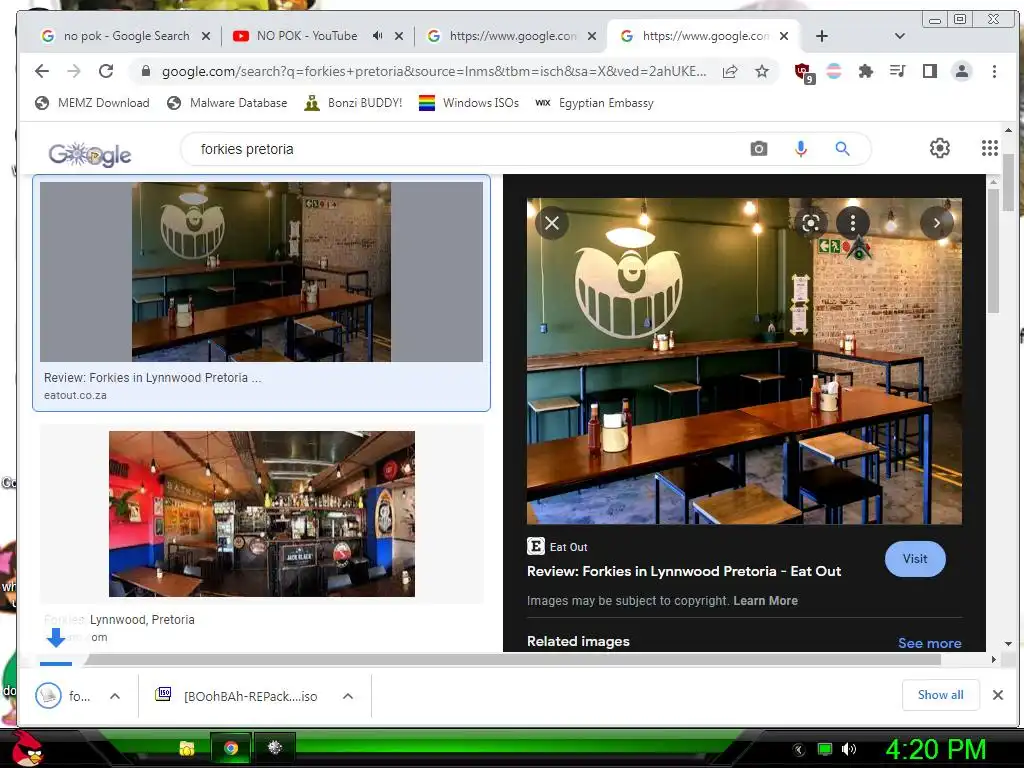The width and height of the screenshot is (1024, 768).
Task: Click the striped flag extension icon
Action: click(834, 71)
